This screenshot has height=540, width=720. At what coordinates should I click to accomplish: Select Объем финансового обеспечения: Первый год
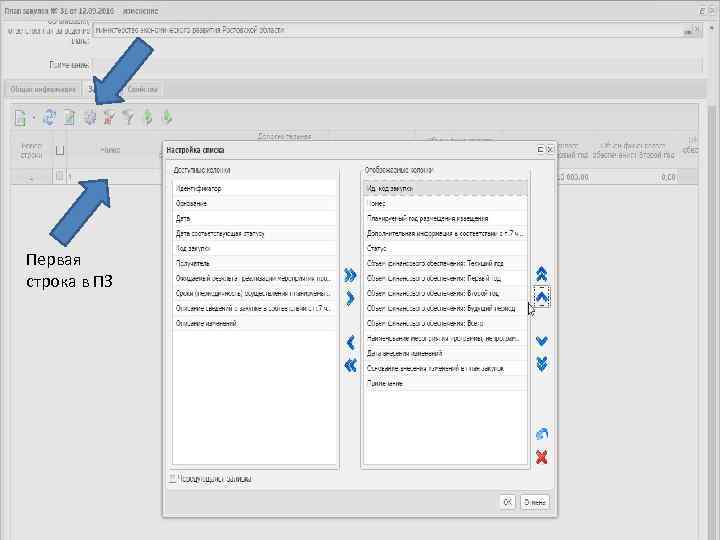pyautogui.click(x=445, y=278)
